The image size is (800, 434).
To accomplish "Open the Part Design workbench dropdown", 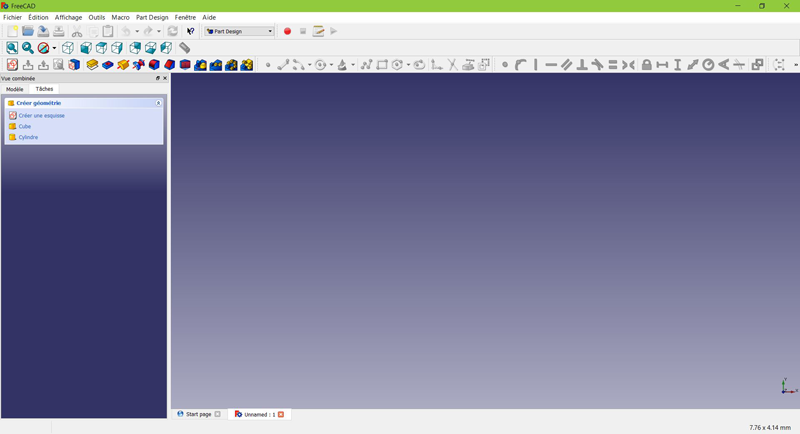I will click(x=239, y=31).
